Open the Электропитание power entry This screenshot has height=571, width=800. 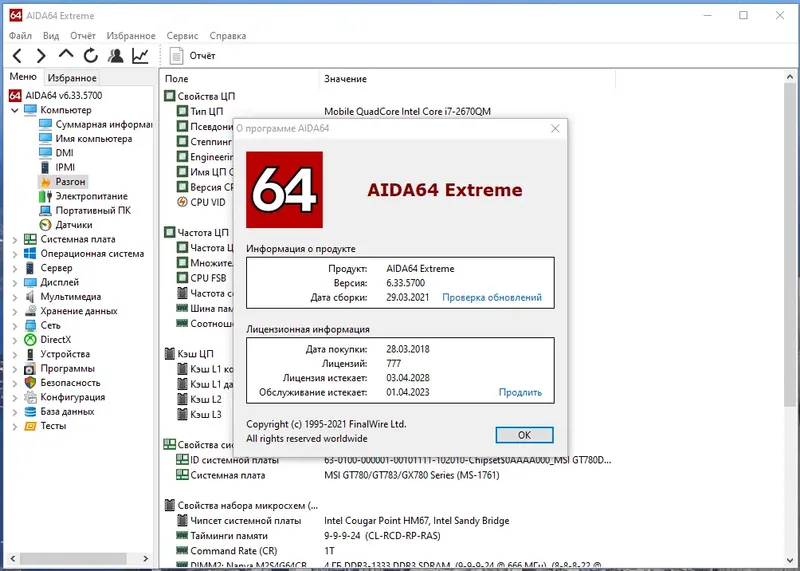pyautogui.click(x=84, y=196)
